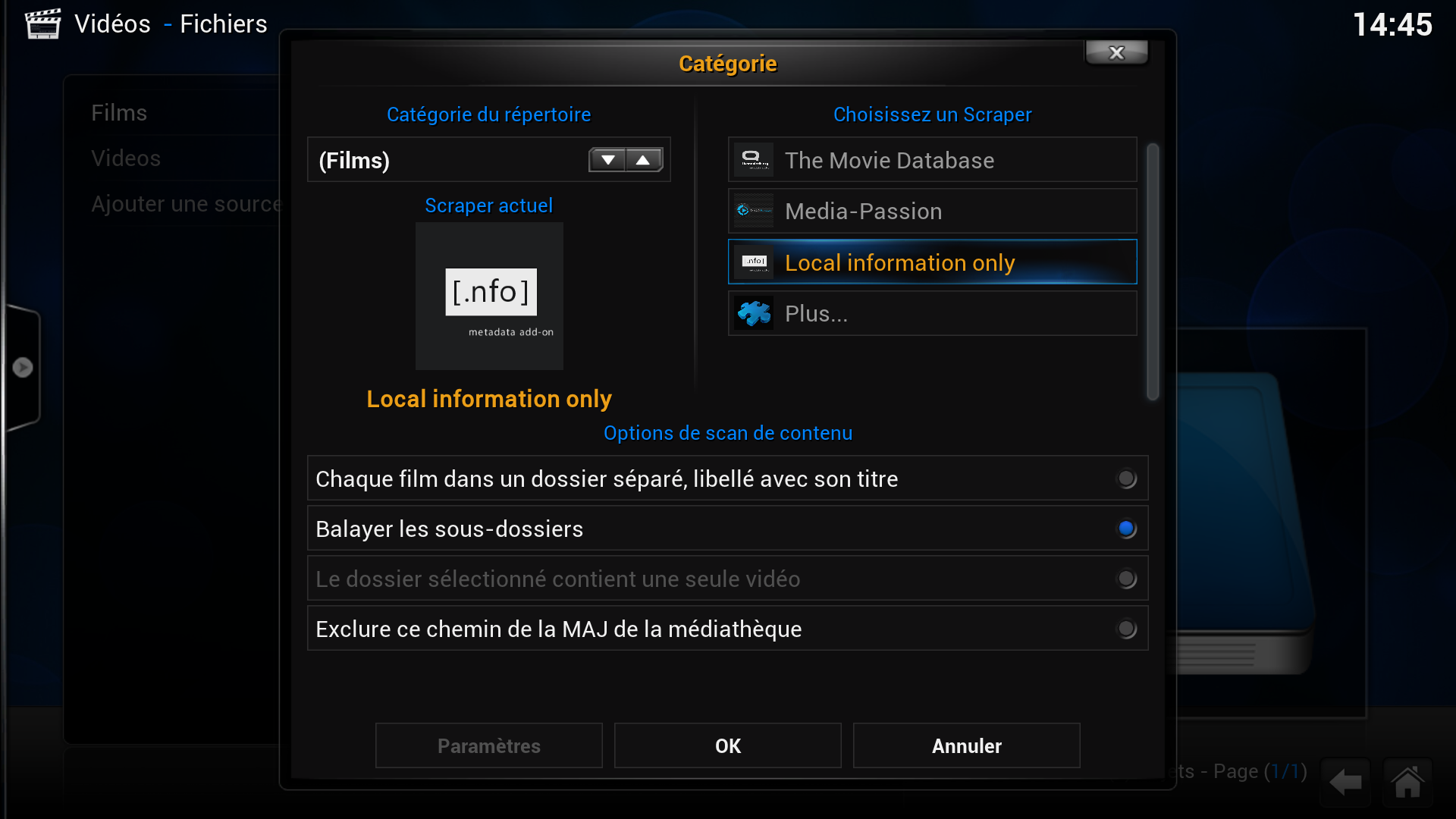Click the large .nfo scraper thumbnail
Screen dimensions: 1456x819
[x=489, y=296]
